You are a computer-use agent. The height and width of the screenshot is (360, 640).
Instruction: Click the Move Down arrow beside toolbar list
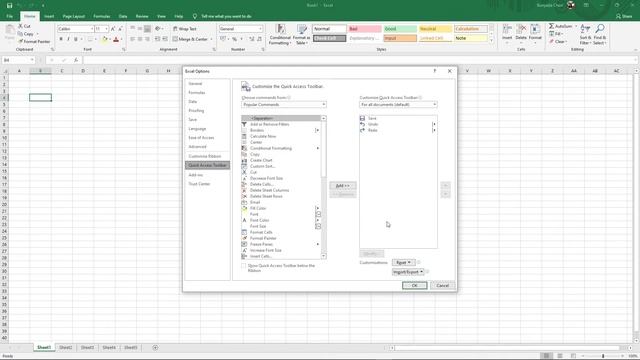(x=445, y=194)
